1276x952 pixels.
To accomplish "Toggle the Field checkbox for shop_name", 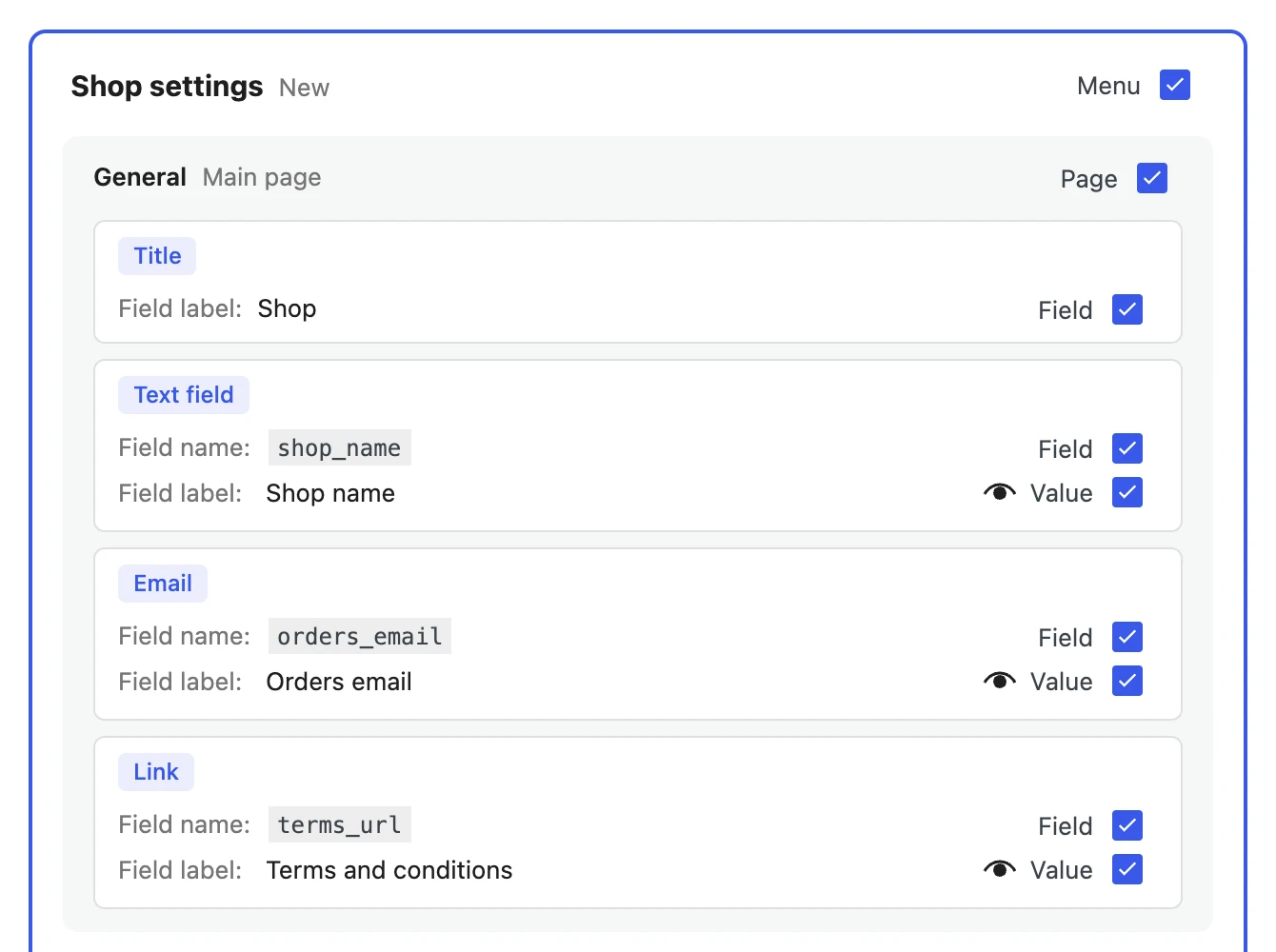I will coord(1126,448).
